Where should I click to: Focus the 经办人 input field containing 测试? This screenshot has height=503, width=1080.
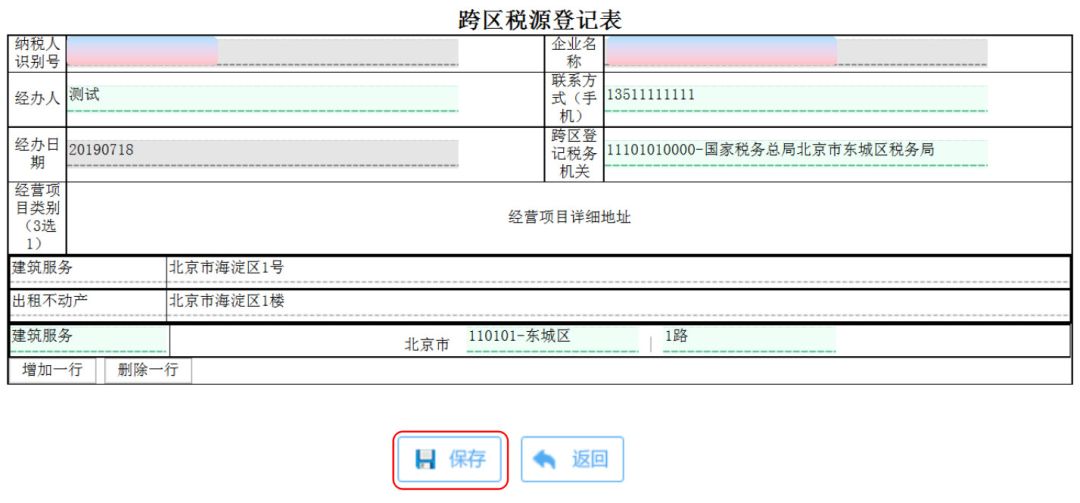coord(263,99)
